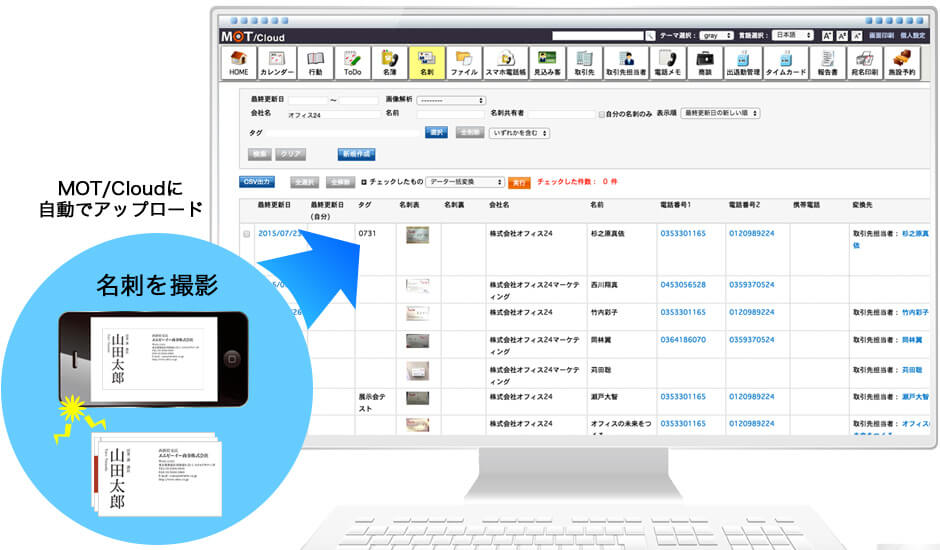This screenshot has width=940, height=550.
Task: Click the 最終更新日 end date field
Action: point(358,100)
